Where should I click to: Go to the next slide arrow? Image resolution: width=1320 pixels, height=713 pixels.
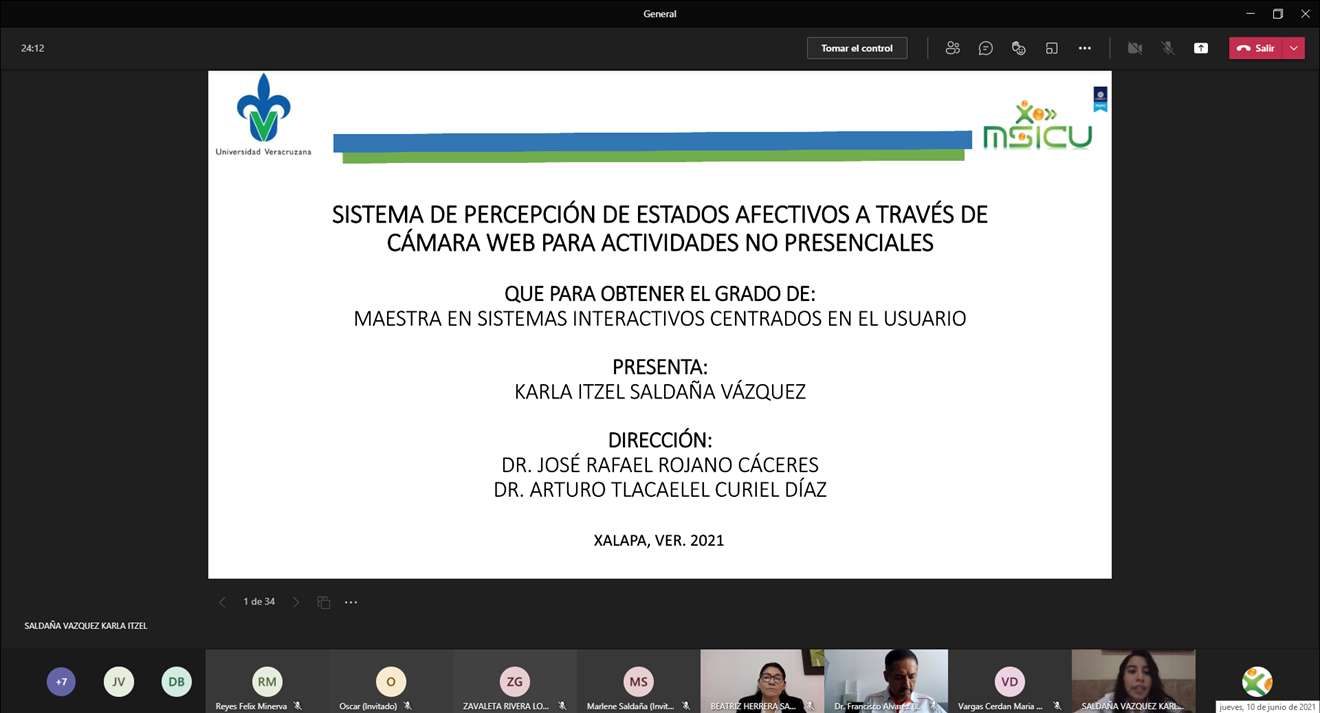tap(296, 602)
